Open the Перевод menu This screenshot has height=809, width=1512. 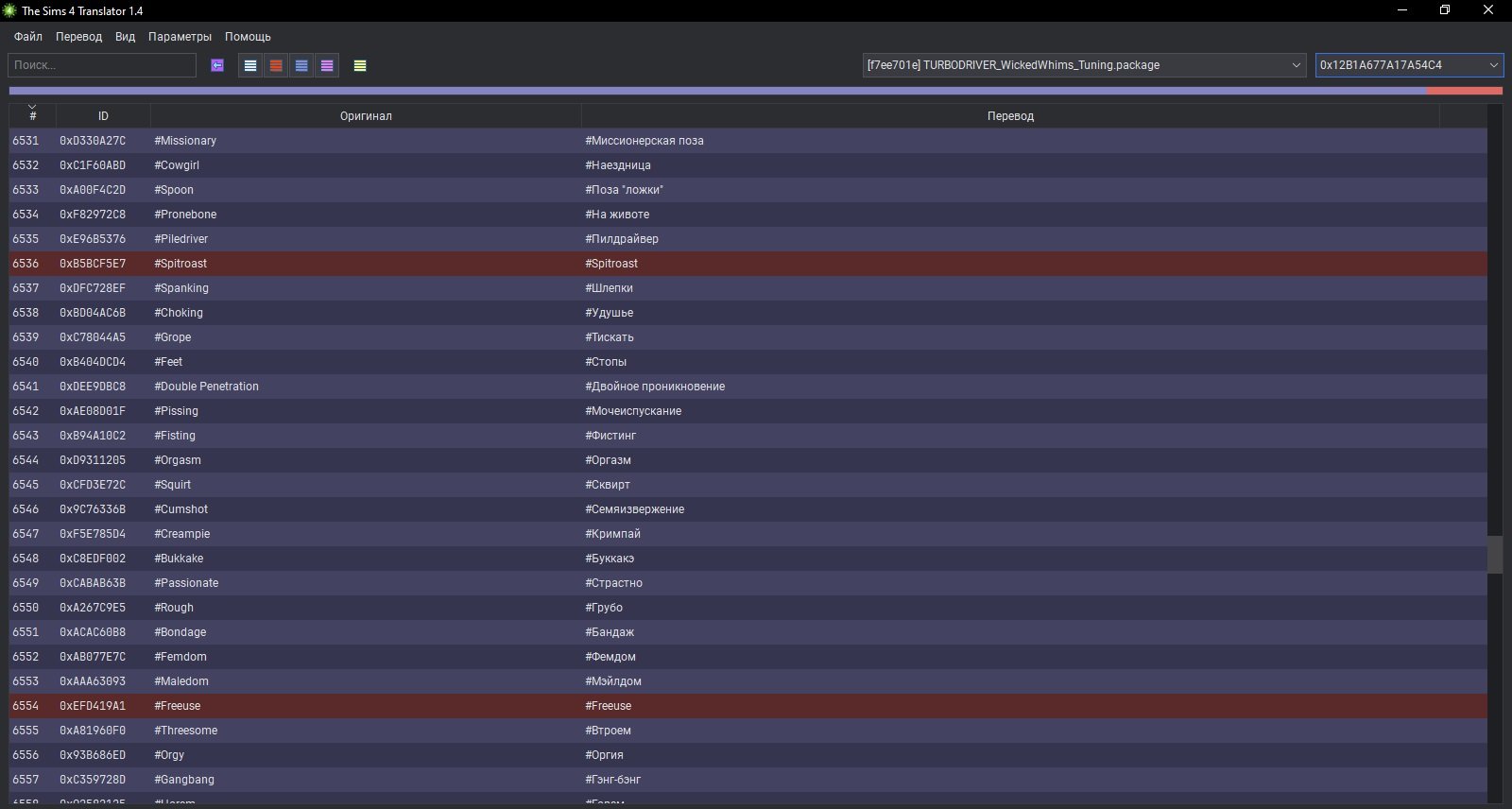[78, 37]
